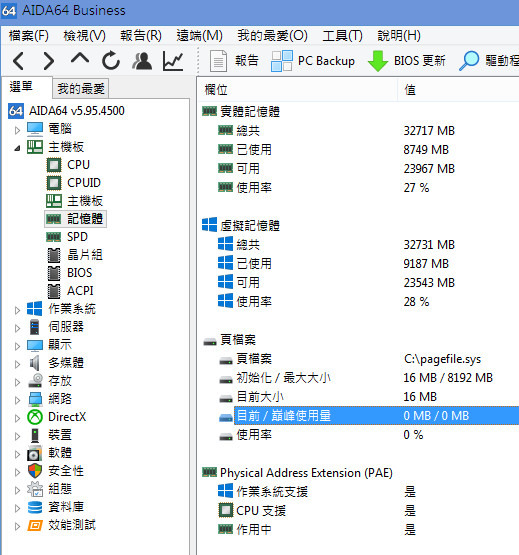Click the disk drive icon beside 存放
This screenshot has height=555, width=519.
[x=35, y=381]
